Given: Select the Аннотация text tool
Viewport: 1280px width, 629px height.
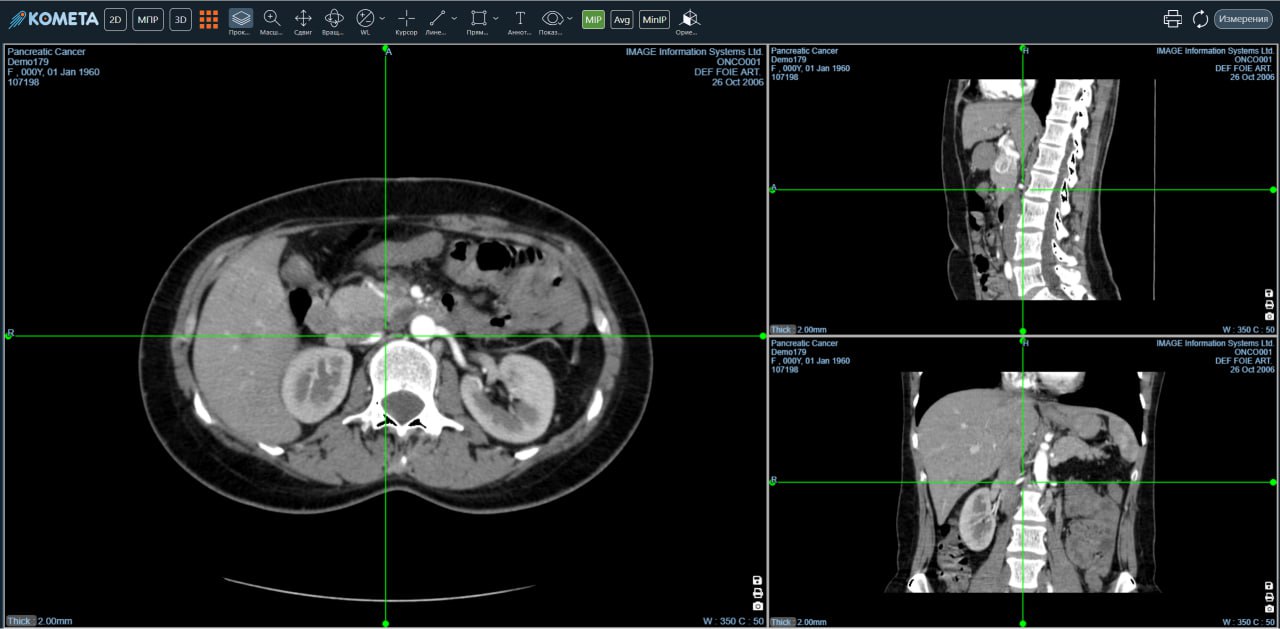Looking at the screenshot, I should pos(520,21).
